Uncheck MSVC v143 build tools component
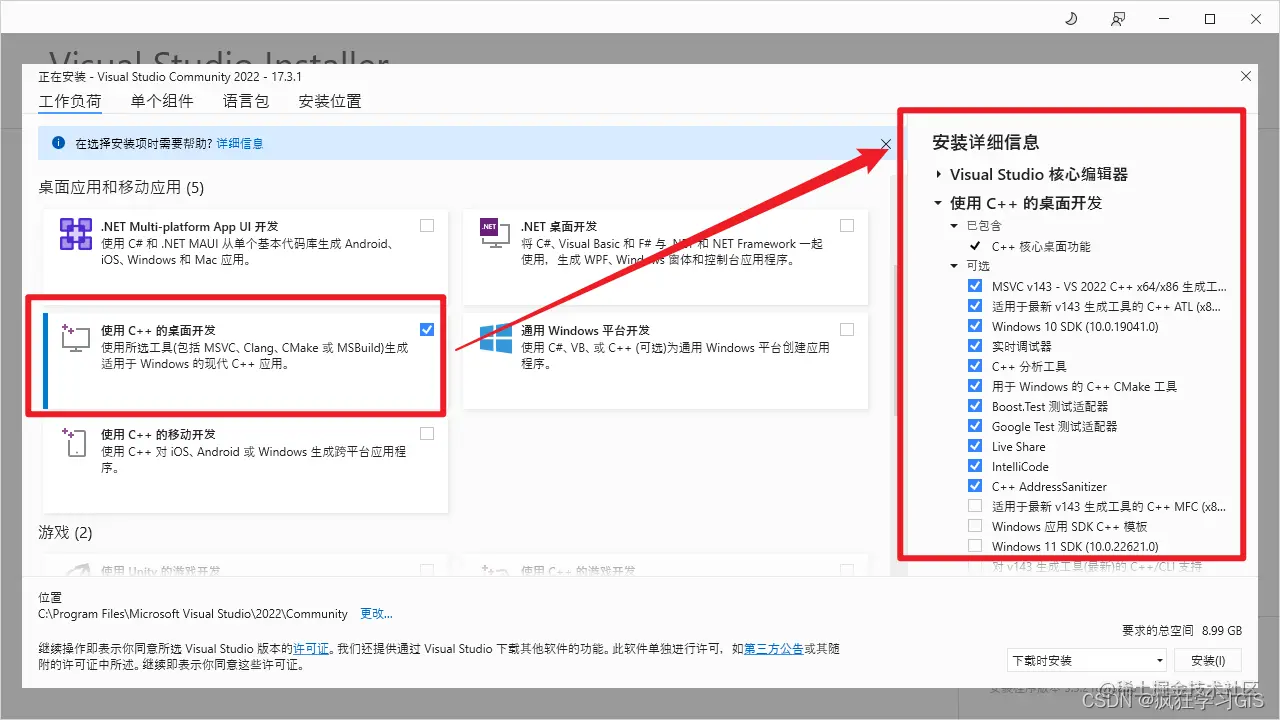Screen dimensions: 1280x720 (975, 286)
